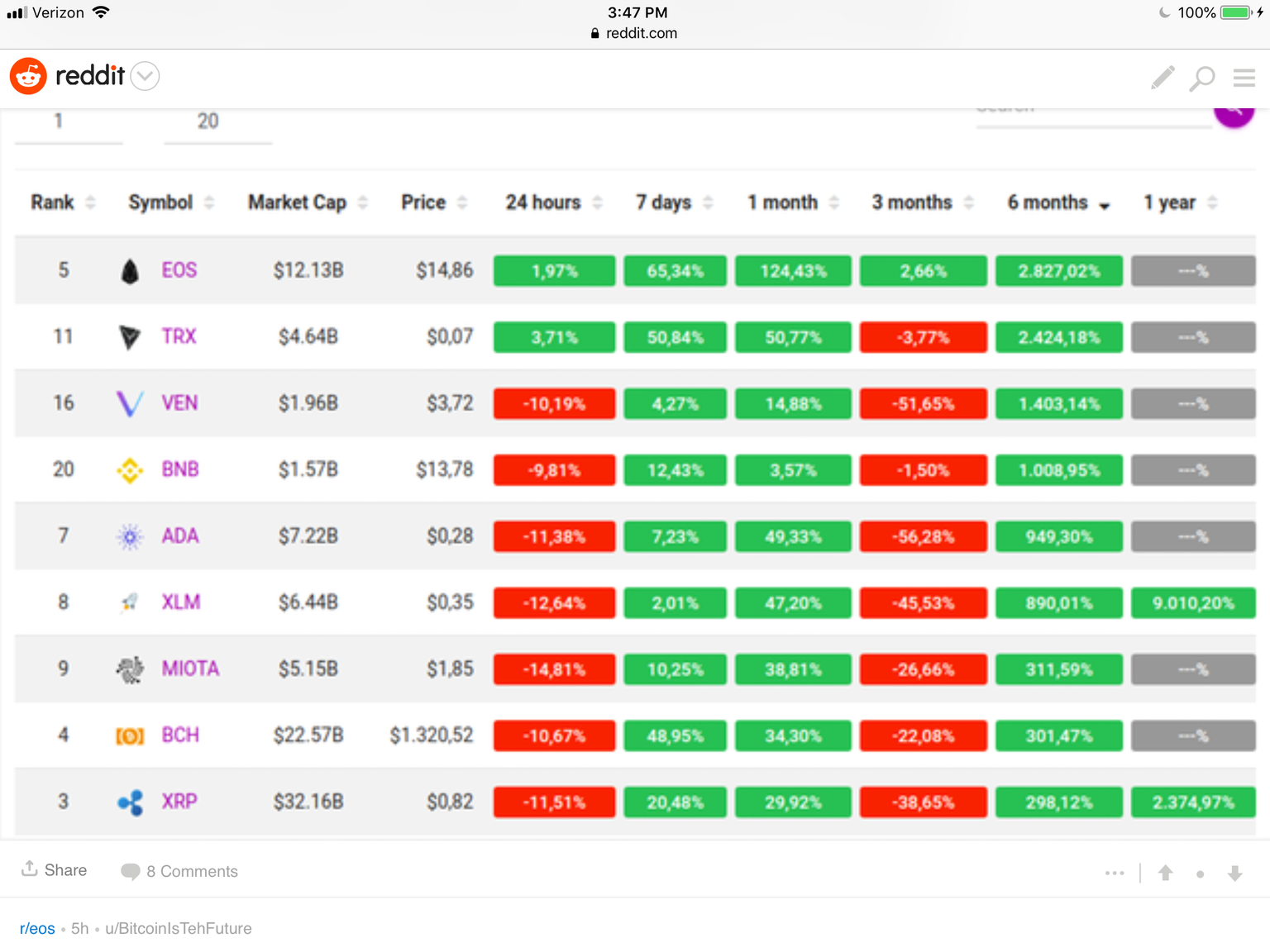
Task: Toggle the 6 months sort arrow
Action: pyautogui.click(x=1105, y=206)
